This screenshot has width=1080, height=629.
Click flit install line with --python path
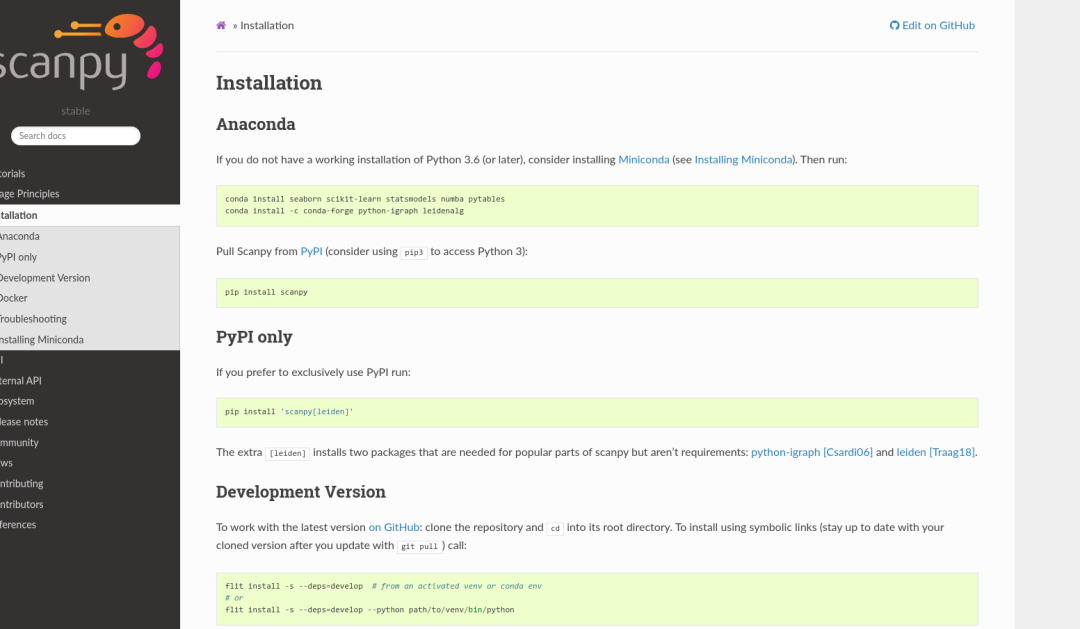click(369, 610)
